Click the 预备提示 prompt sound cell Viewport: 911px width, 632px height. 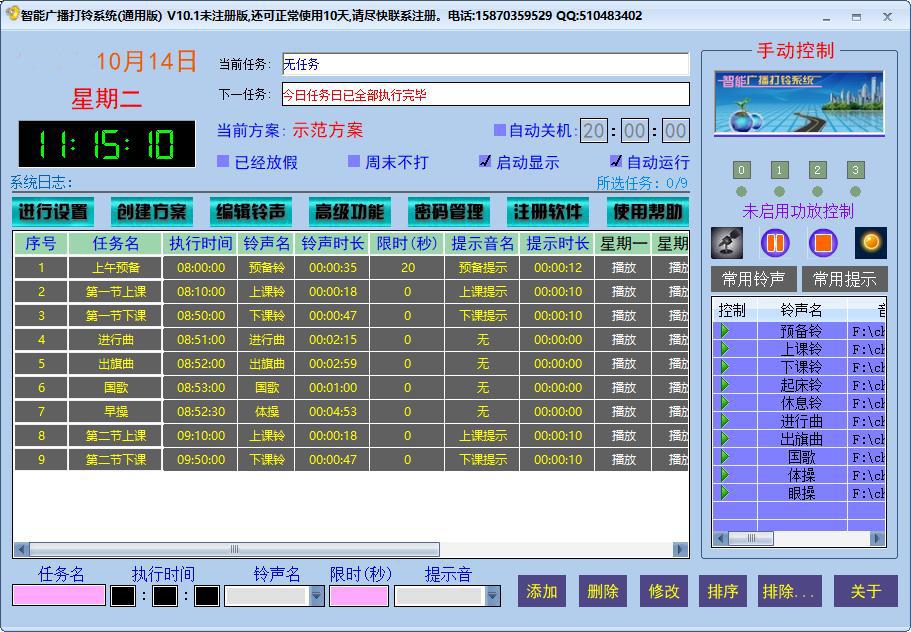pyautogui.click(x=482, y=268)
